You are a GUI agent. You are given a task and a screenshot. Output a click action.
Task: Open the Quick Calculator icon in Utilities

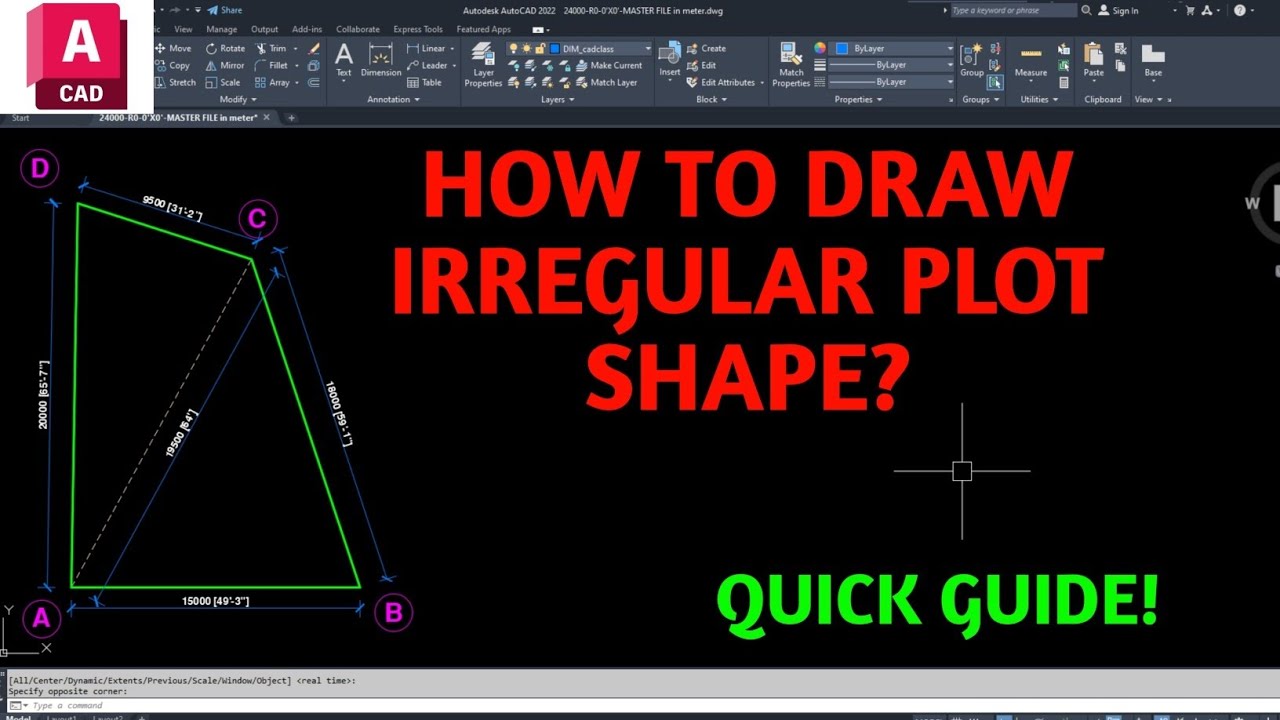1064,82
